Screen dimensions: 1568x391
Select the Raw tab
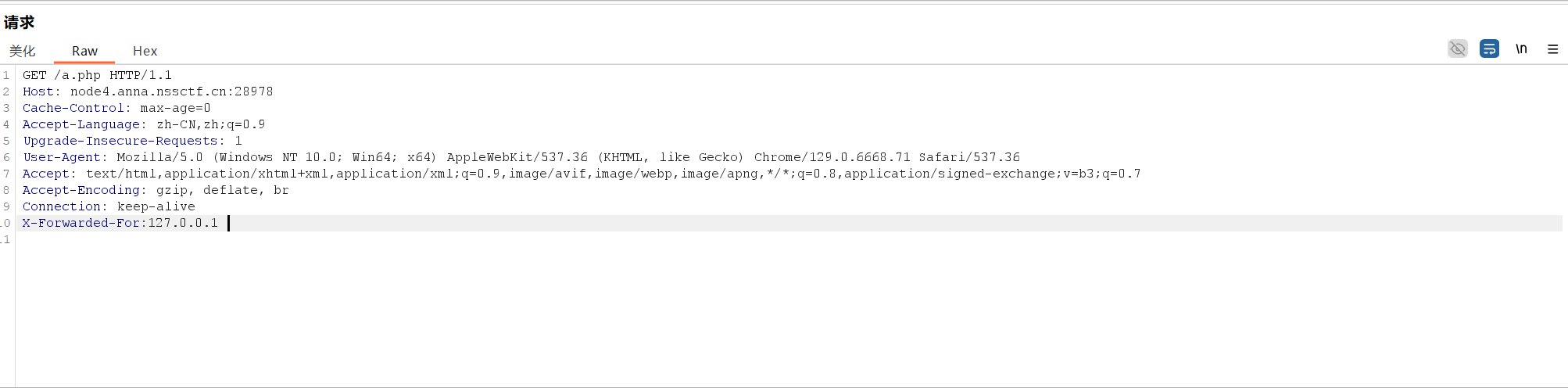84,51
